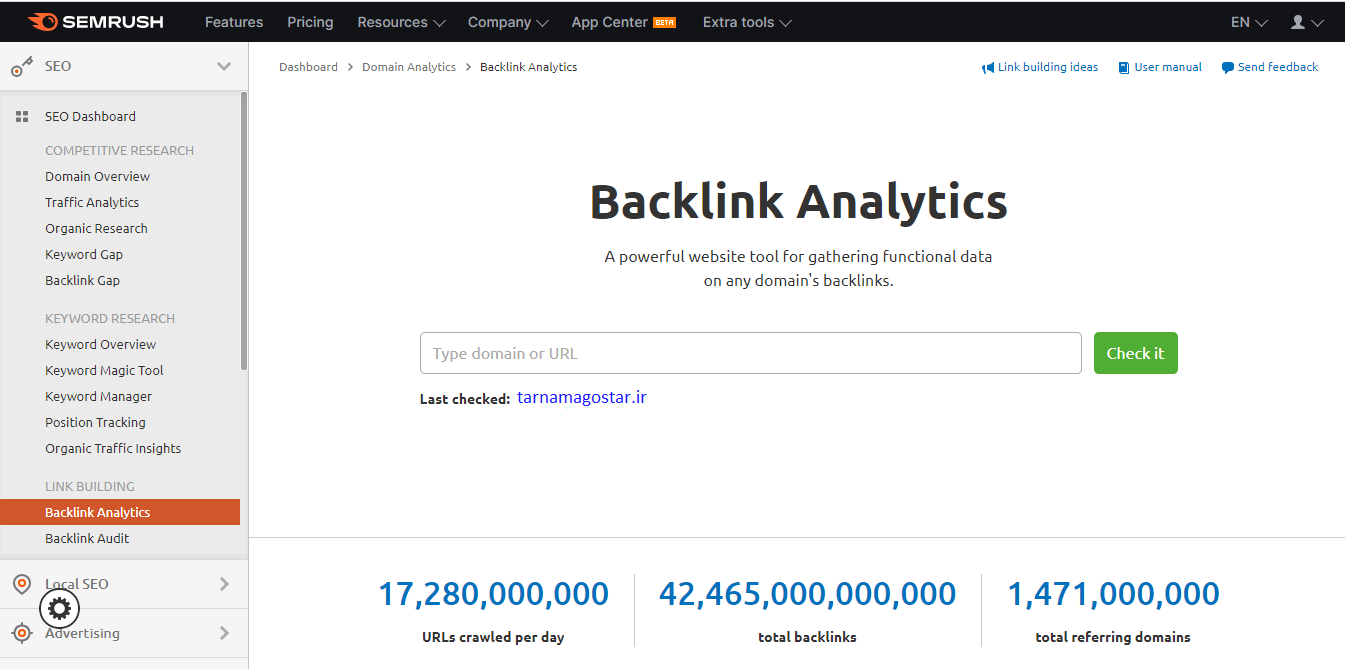Click the Semrush logo

(x=95, y=22)
